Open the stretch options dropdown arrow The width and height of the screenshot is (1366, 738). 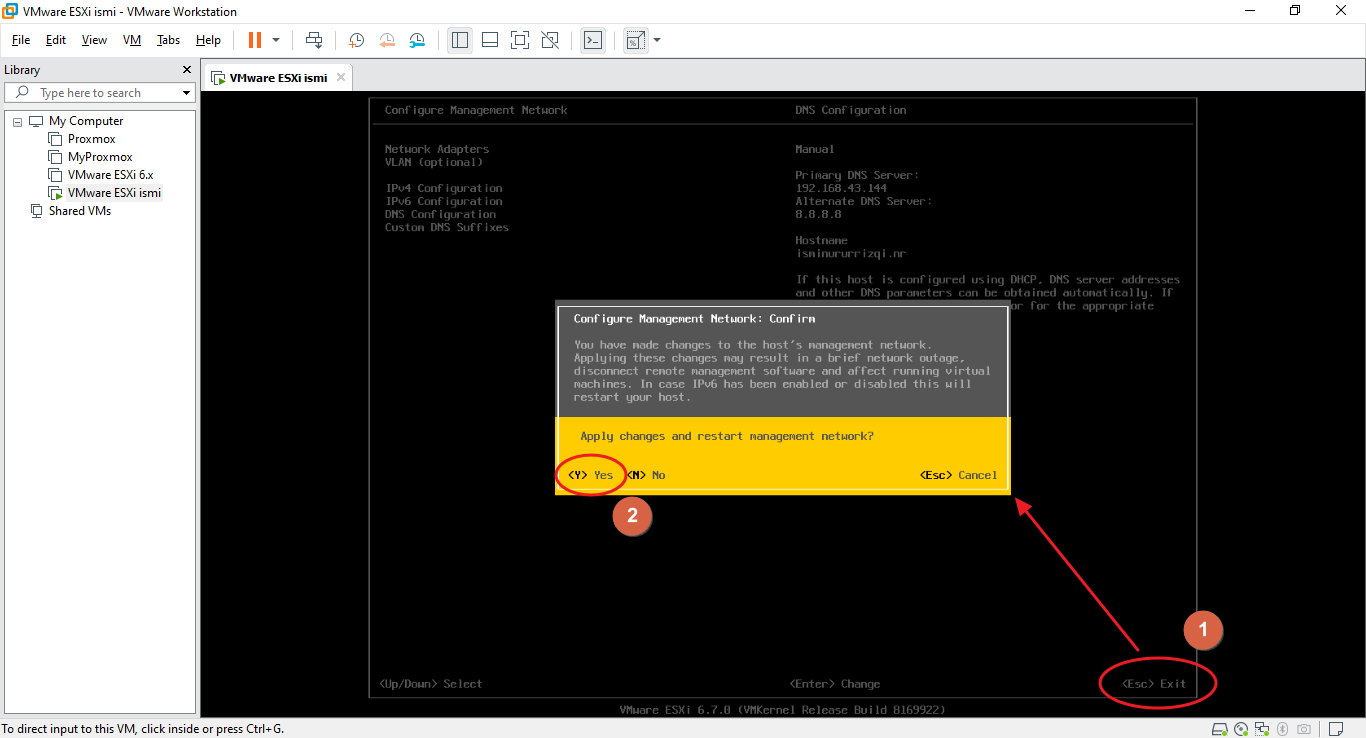coord(657,40)
